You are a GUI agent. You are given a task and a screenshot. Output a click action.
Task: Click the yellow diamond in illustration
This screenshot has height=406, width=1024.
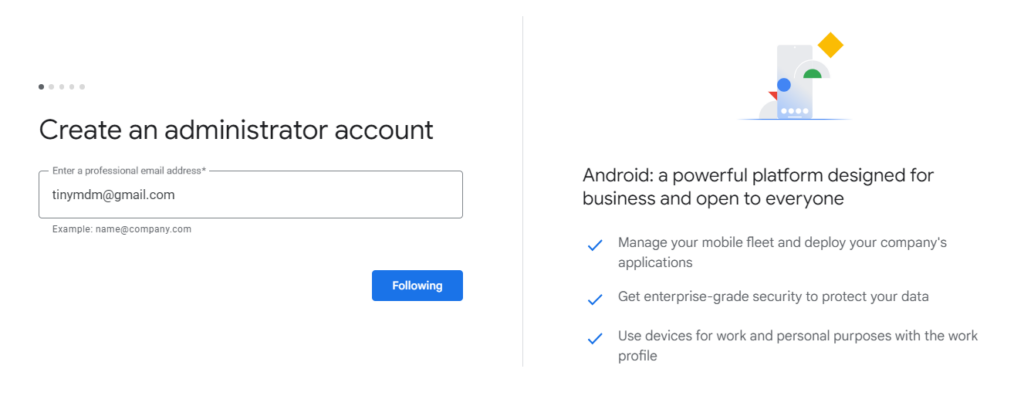pyautogui.click(x=831, y=45)
